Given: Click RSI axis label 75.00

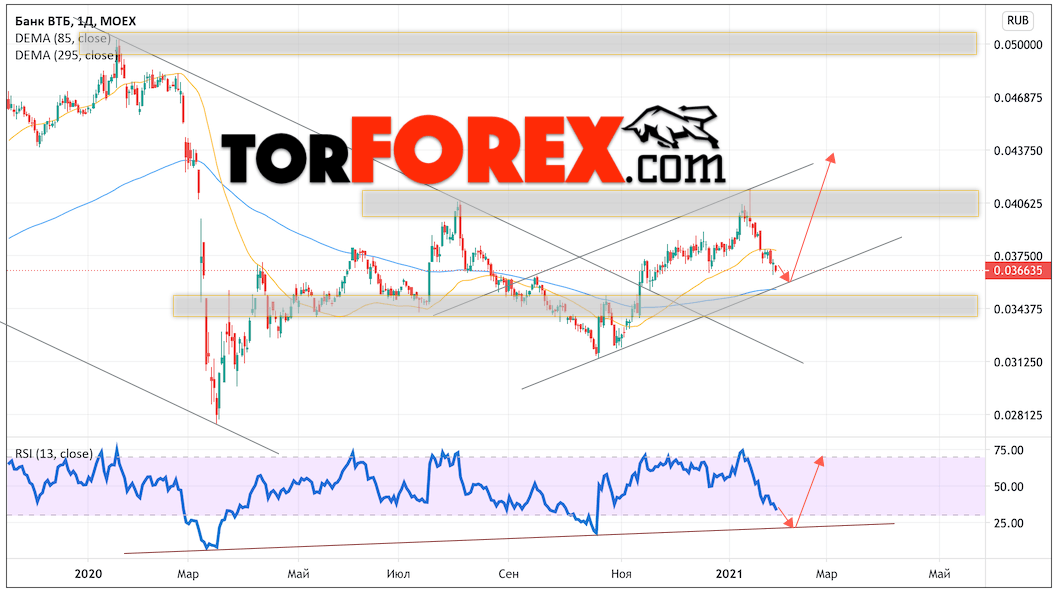Looking at the screenshot, I should point(1009,450).
